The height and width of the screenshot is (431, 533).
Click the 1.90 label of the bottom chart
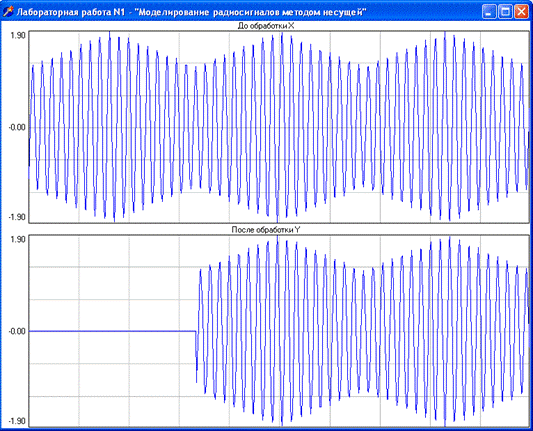(18, 239)
